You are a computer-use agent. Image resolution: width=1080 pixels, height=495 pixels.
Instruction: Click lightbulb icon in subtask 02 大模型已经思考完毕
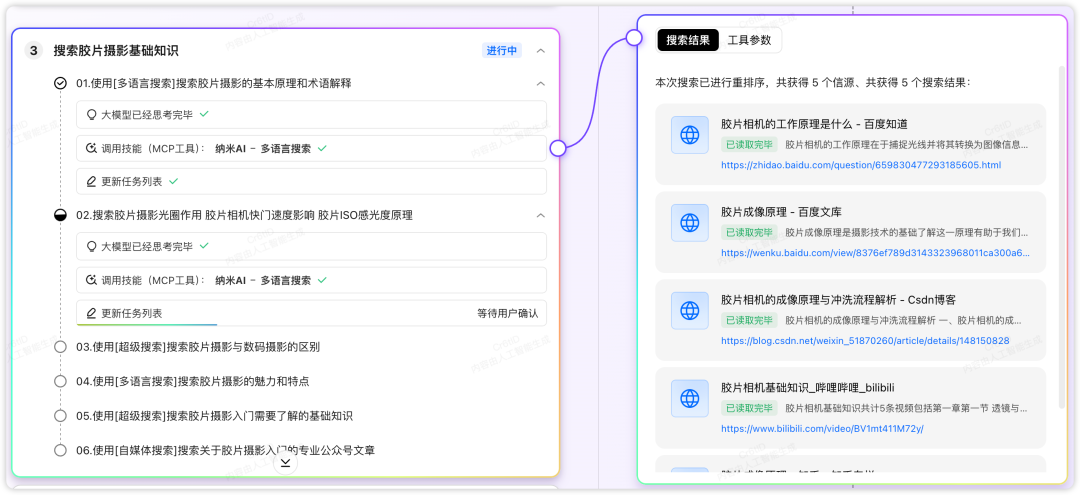[x=91, y=246]
